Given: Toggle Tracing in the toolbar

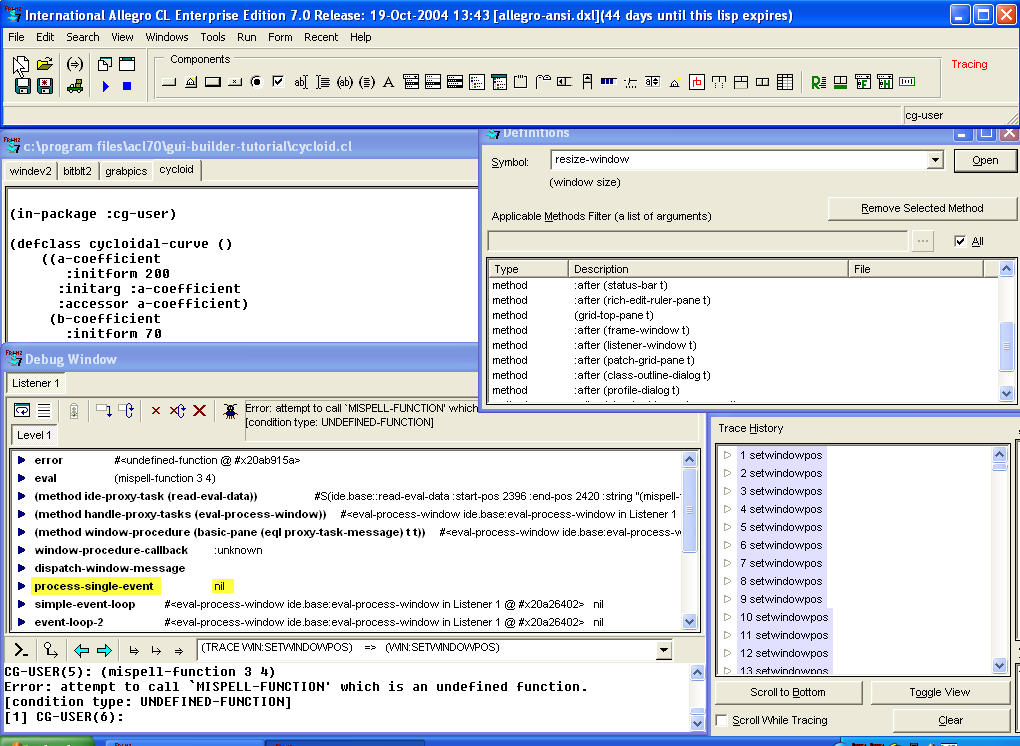Looking at the screenshot, I should pos(968,64).
